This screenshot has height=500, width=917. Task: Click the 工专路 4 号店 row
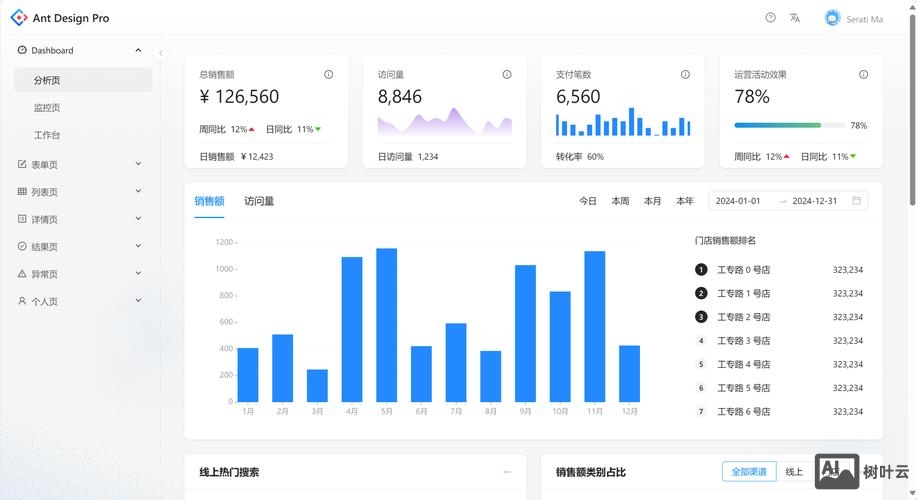tap(779, 364)
